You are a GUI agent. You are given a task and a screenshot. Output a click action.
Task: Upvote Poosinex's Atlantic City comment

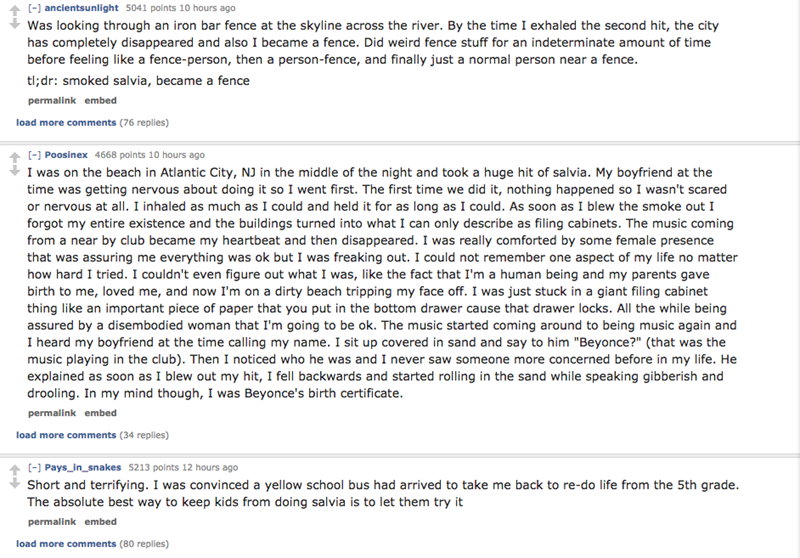(8, 156)
